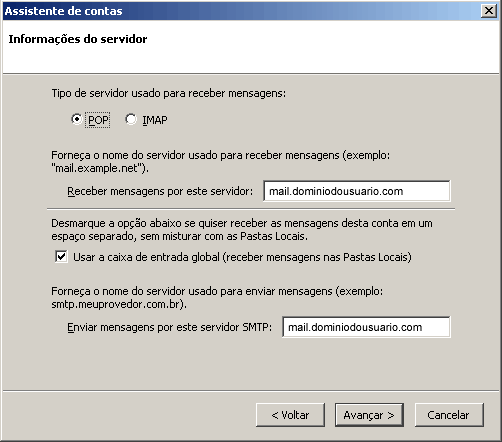Toggle the global inbox checkbox

pos(61,257)
